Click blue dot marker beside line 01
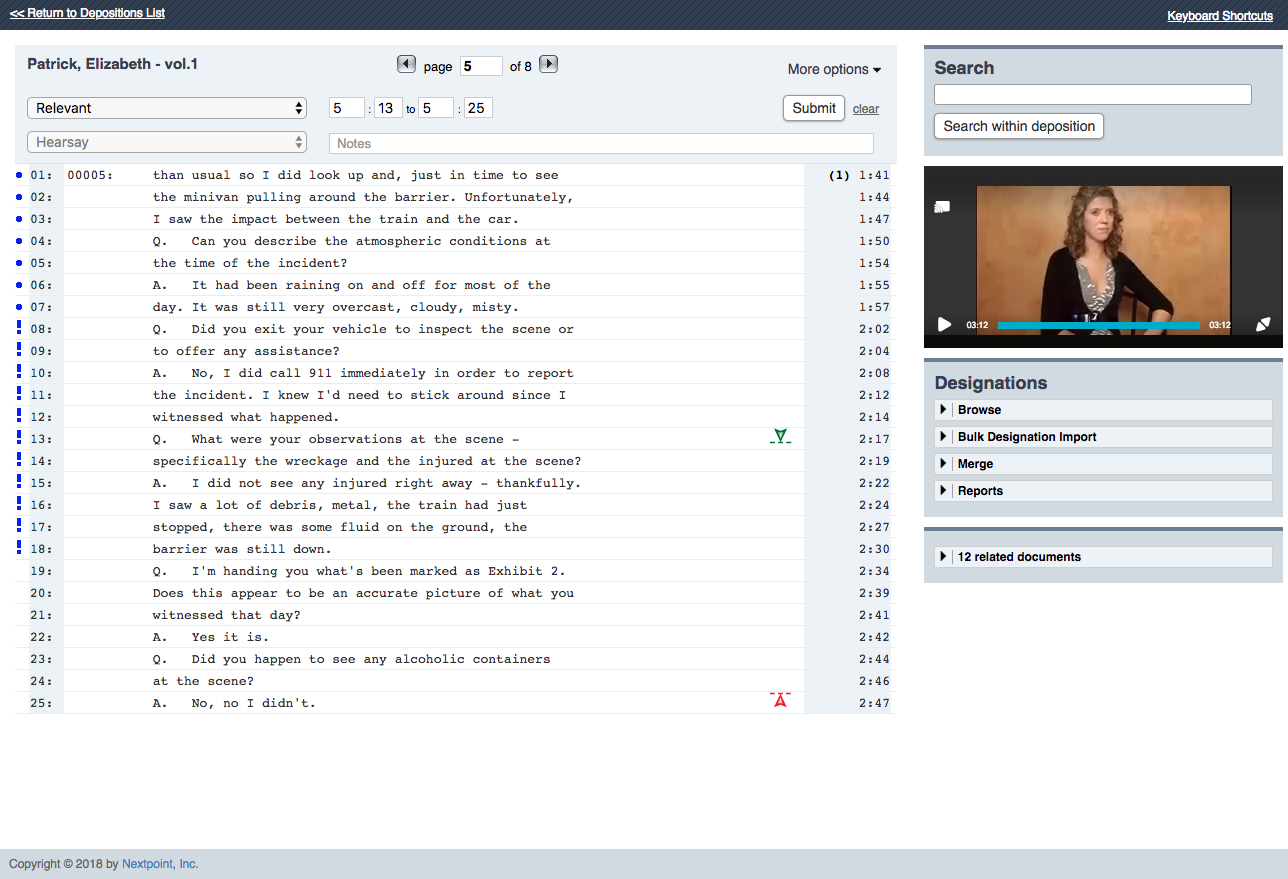 (x=19, y=175)
